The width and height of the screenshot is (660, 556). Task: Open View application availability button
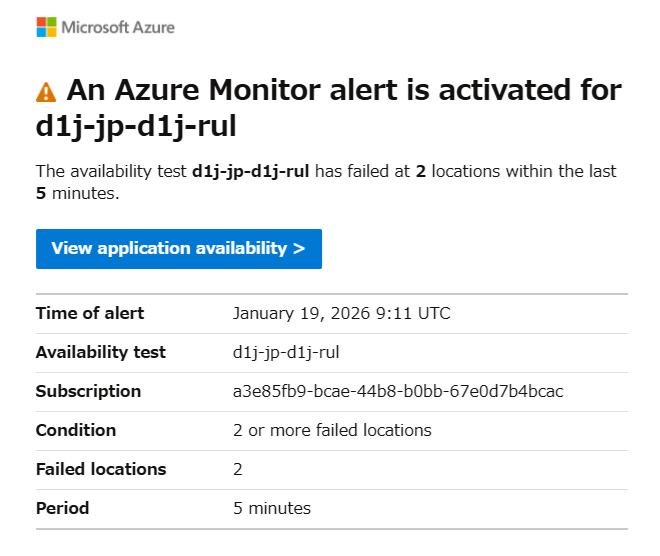tap(178, 249)
